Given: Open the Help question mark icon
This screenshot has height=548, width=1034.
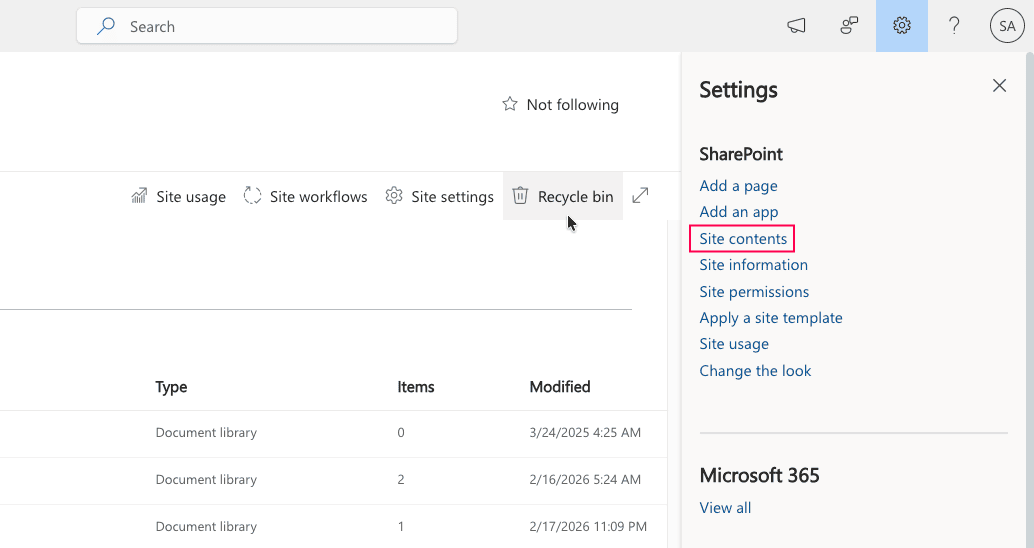Looking at the screenshot, I should (x=954, y=26).
